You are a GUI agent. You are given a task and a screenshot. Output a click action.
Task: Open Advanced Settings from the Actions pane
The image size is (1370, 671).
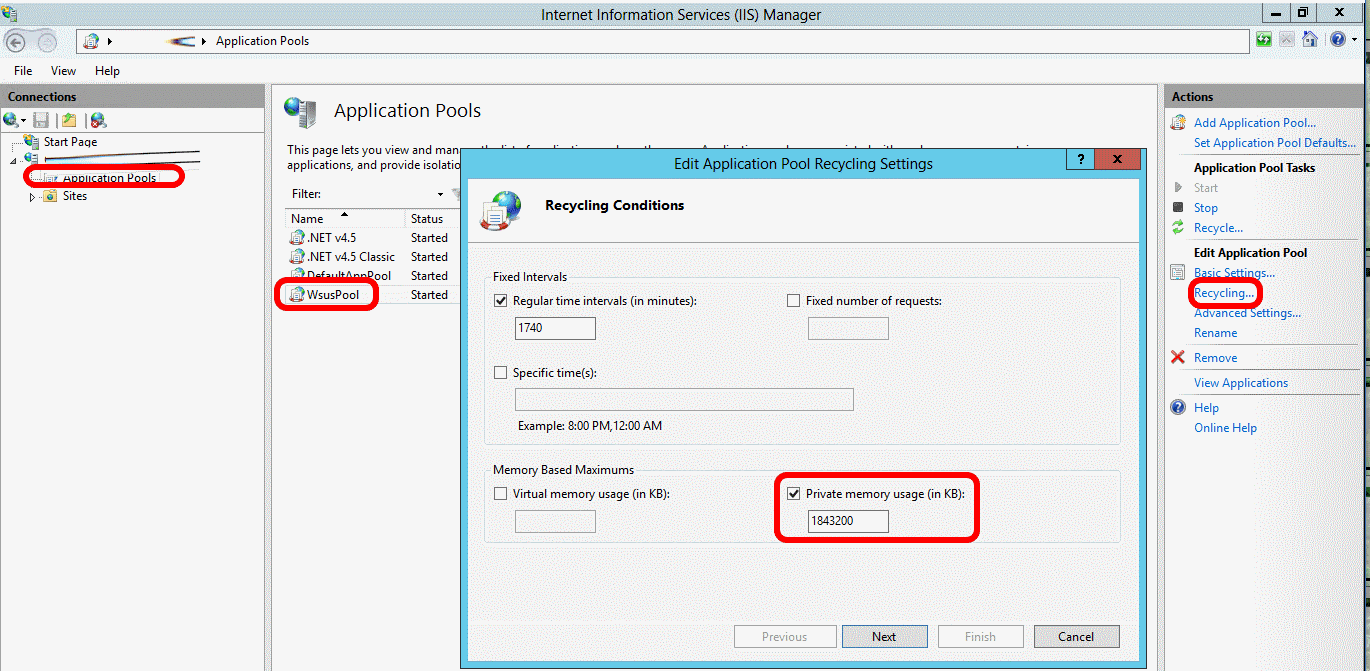coord(1247,312)
